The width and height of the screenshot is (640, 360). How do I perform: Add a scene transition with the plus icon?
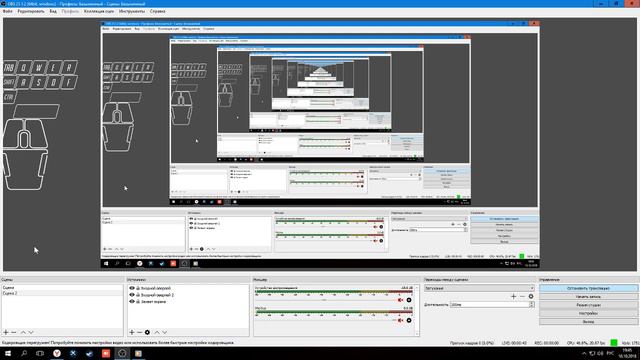[x=513, y=296]
